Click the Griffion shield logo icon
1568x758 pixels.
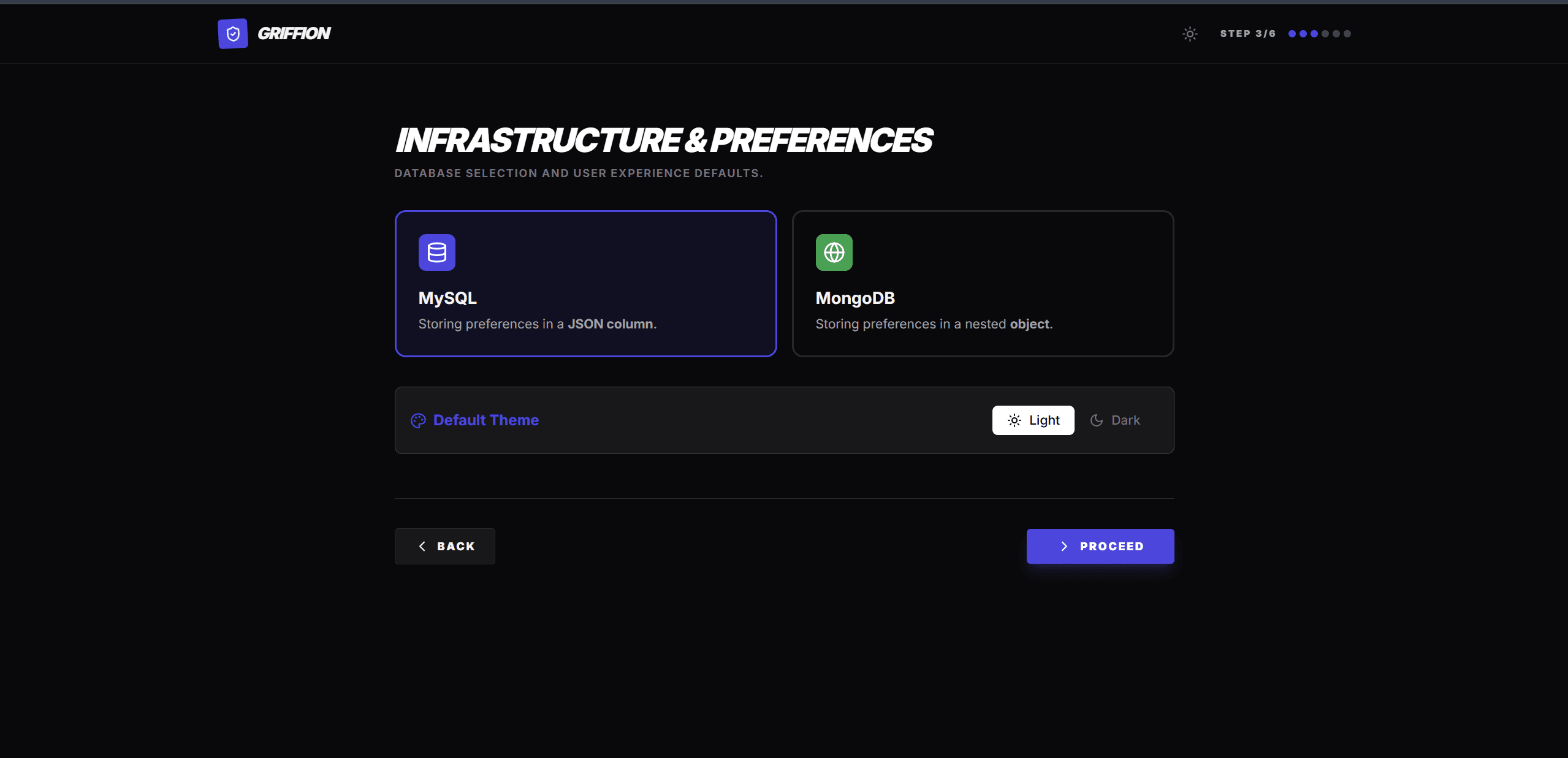pos(233,34)
